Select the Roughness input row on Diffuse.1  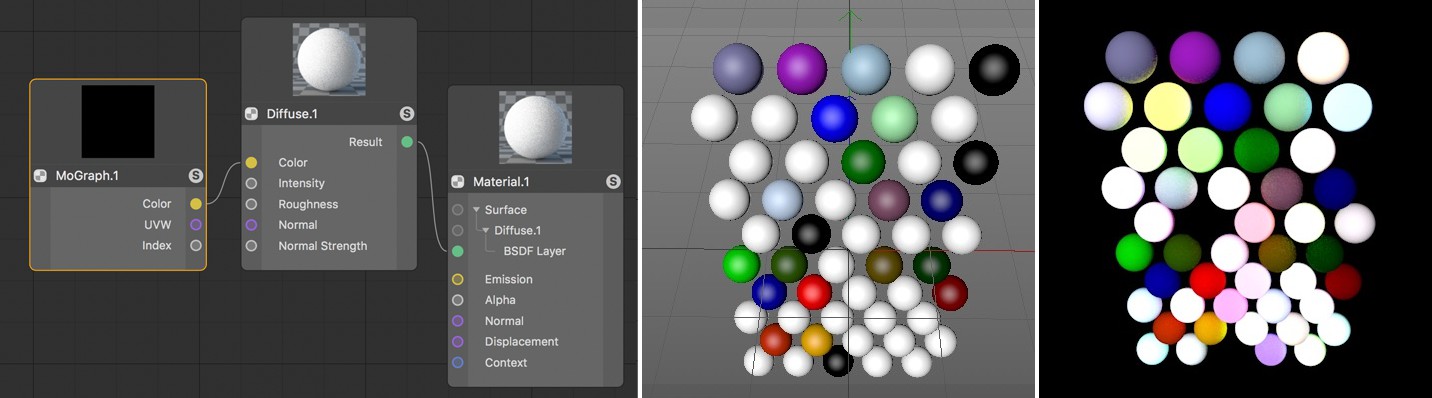[329, 204]
